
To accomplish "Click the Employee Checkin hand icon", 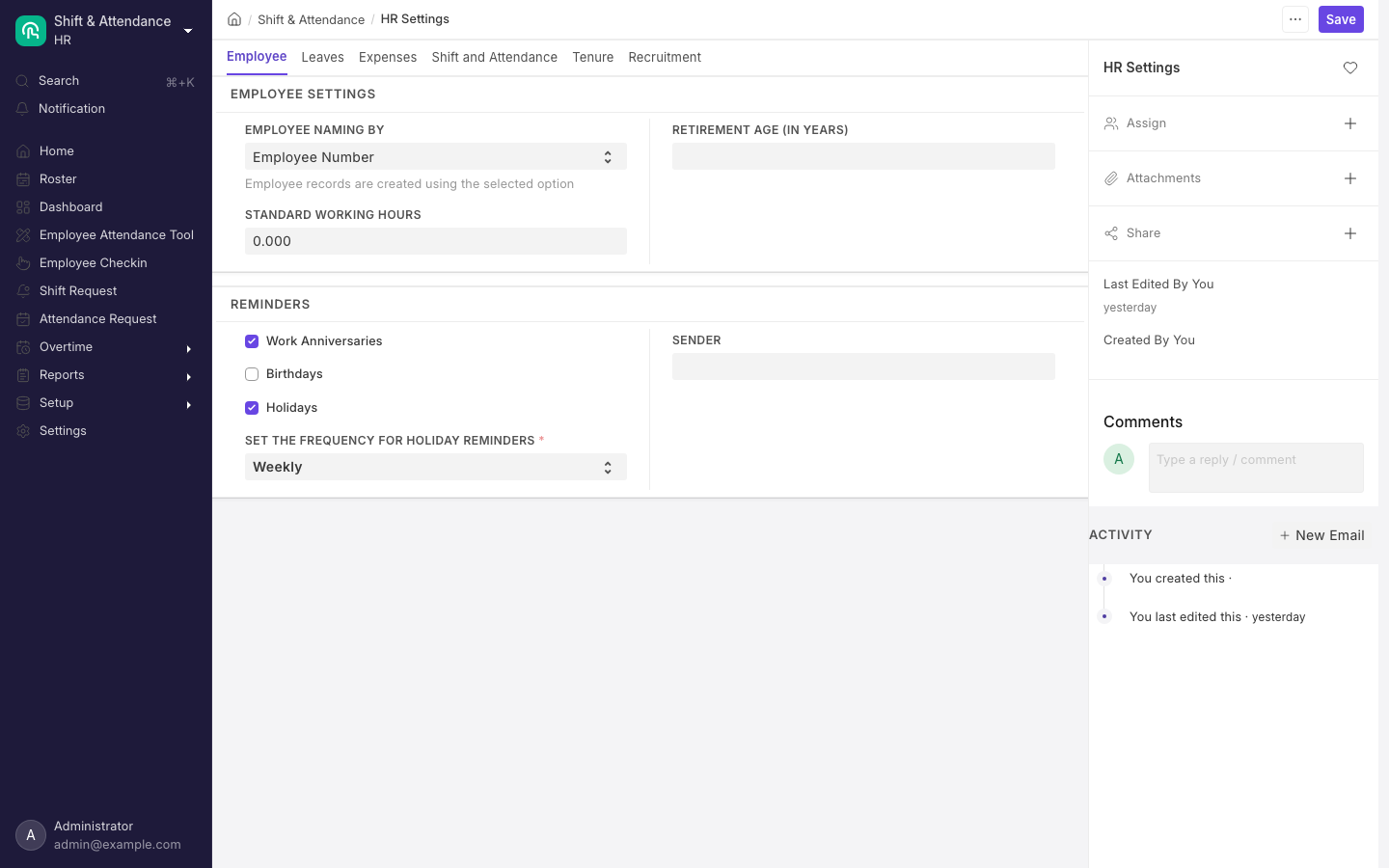I will point(23,263).
